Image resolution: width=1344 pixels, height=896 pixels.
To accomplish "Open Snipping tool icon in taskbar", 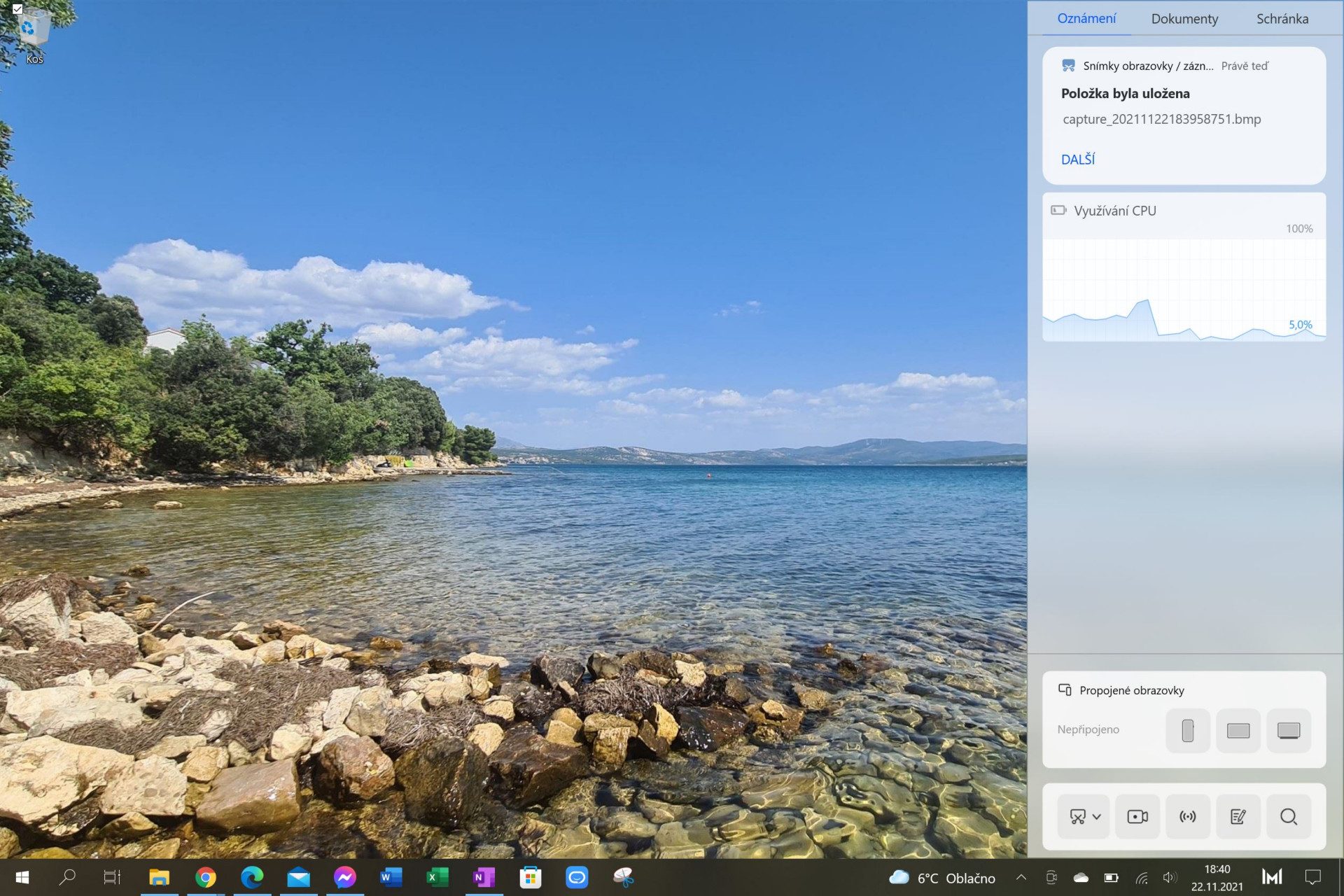I will click(623, 877).
